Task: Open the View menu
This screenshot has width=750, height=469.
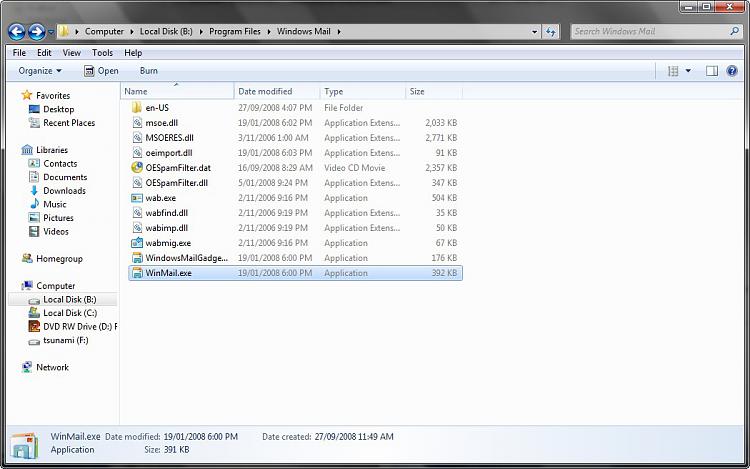Action: (x=72, y=53)
